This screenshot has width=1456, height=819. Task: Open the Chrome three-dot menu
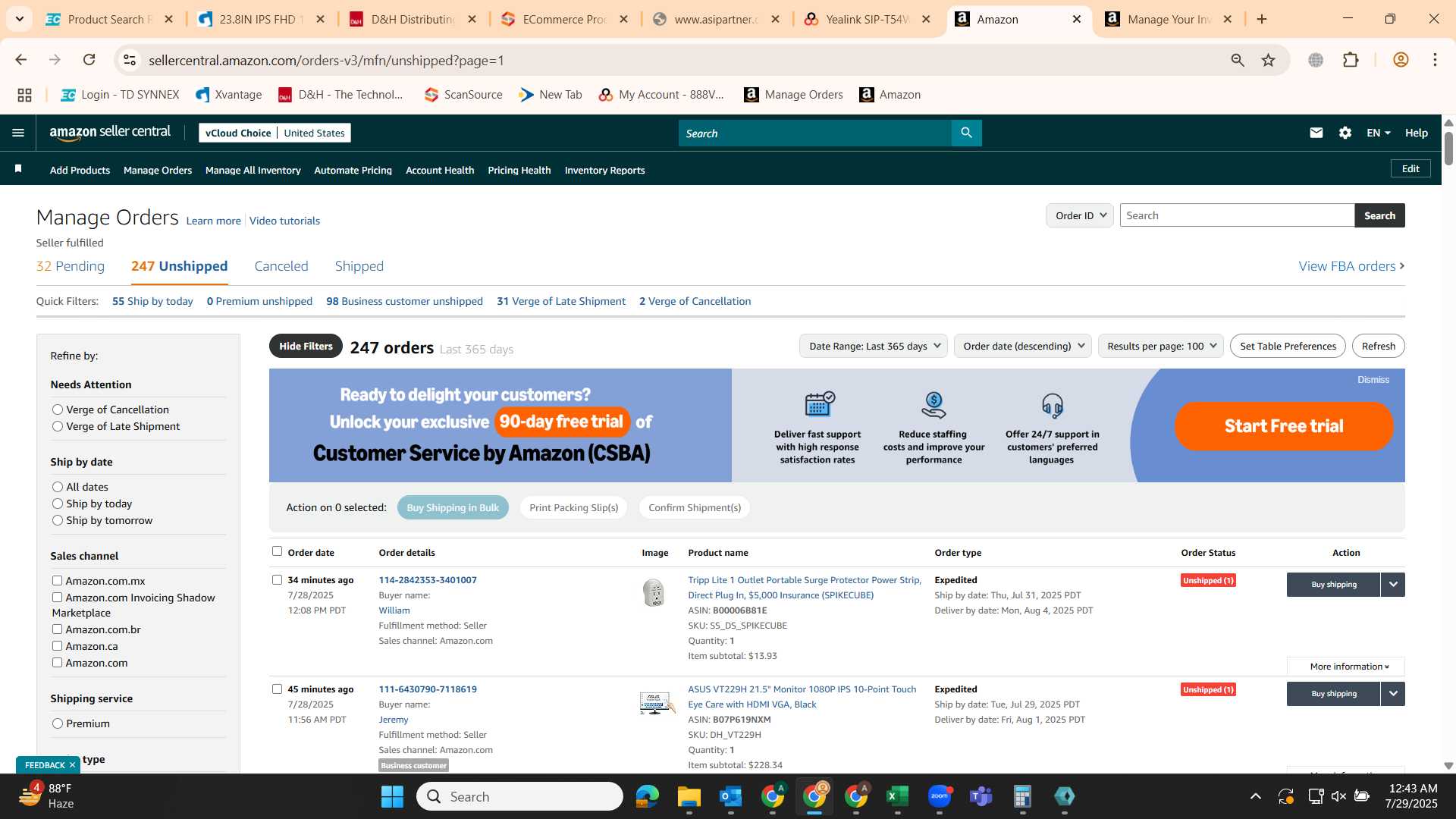pos(1435,60)
